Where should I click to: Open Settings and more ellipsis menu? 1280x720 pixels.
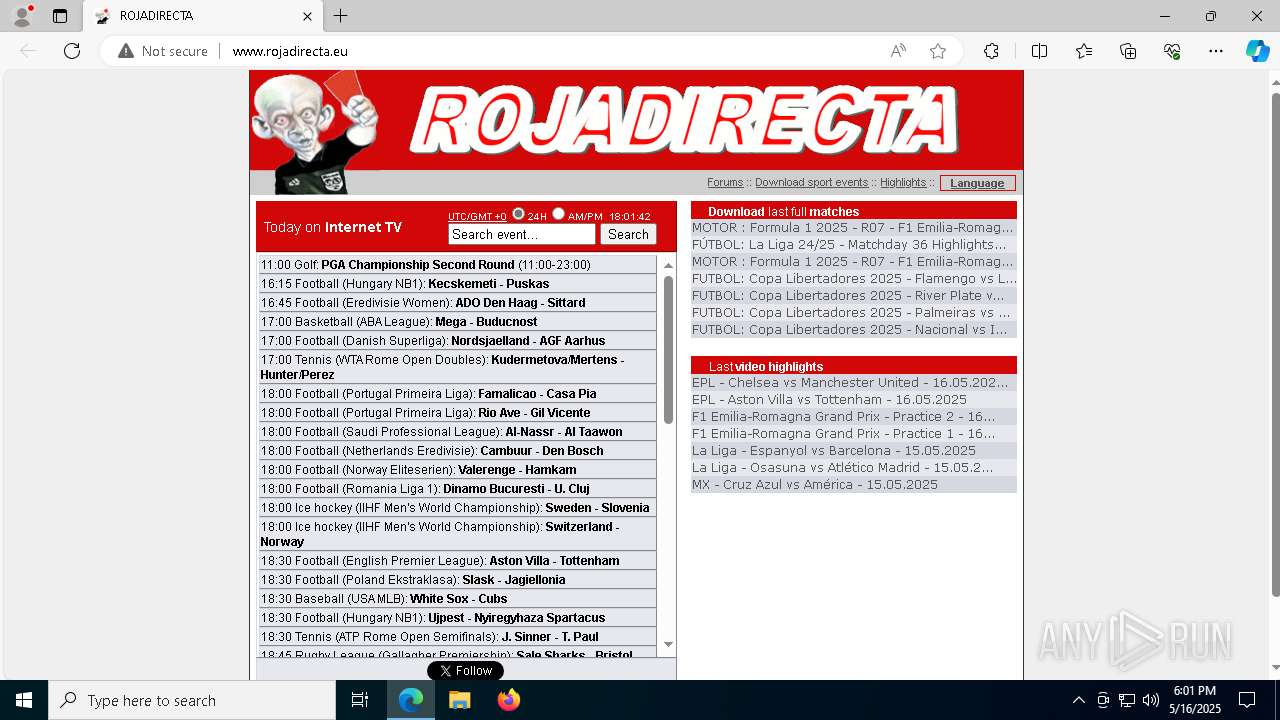[x=1216, y=51]
